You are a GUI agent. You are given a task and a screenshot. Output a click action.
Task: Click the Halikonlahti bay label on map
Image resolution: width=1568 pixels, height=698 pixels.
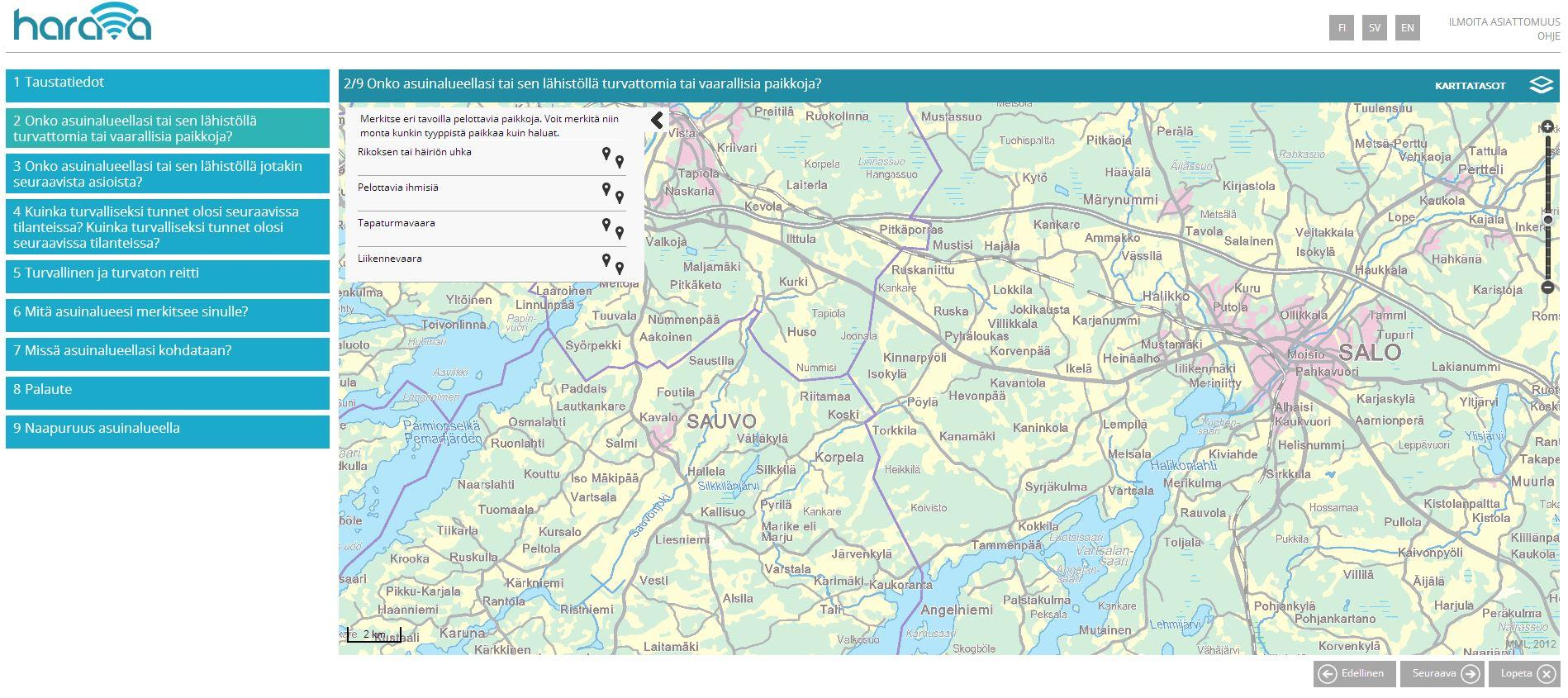1184,466
